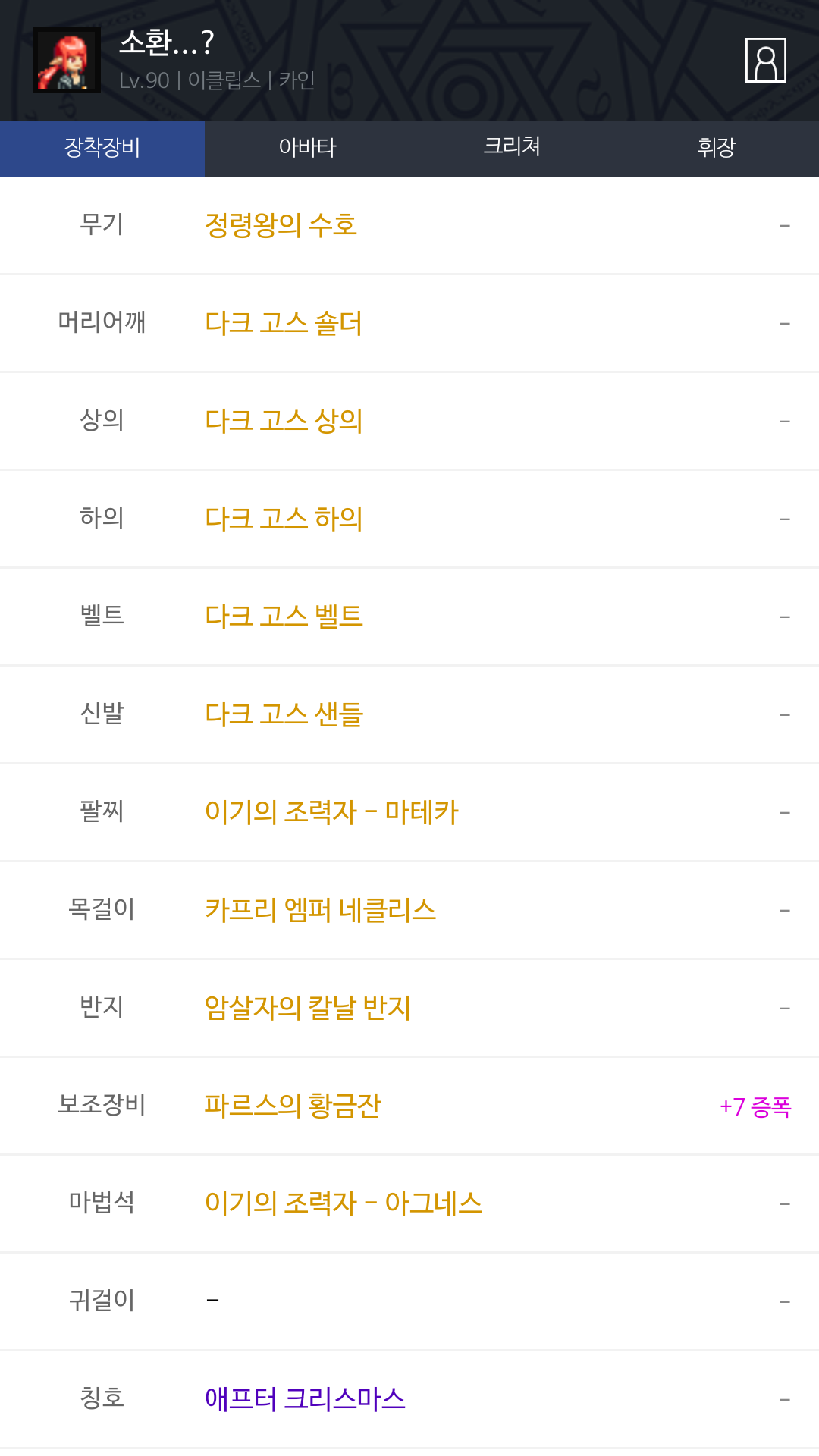Select 다크 고스 하의 equipment
The width and height of the screenshot is (819, 1456).
point(284,519)
